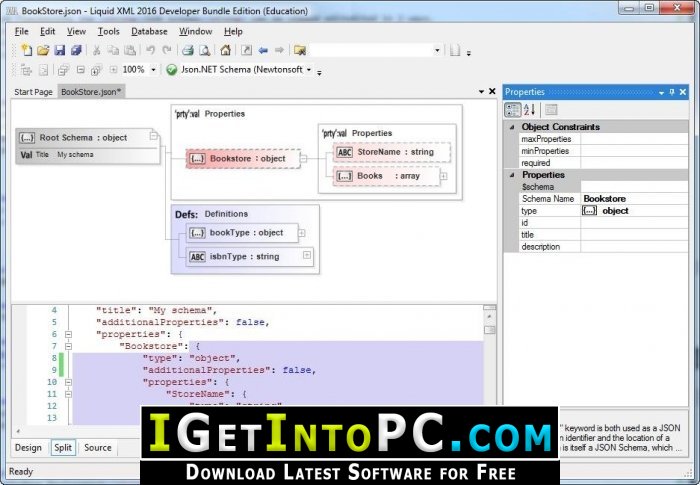Open the Database menu
This screenshot has width=700, height=485.
point(149,31)
